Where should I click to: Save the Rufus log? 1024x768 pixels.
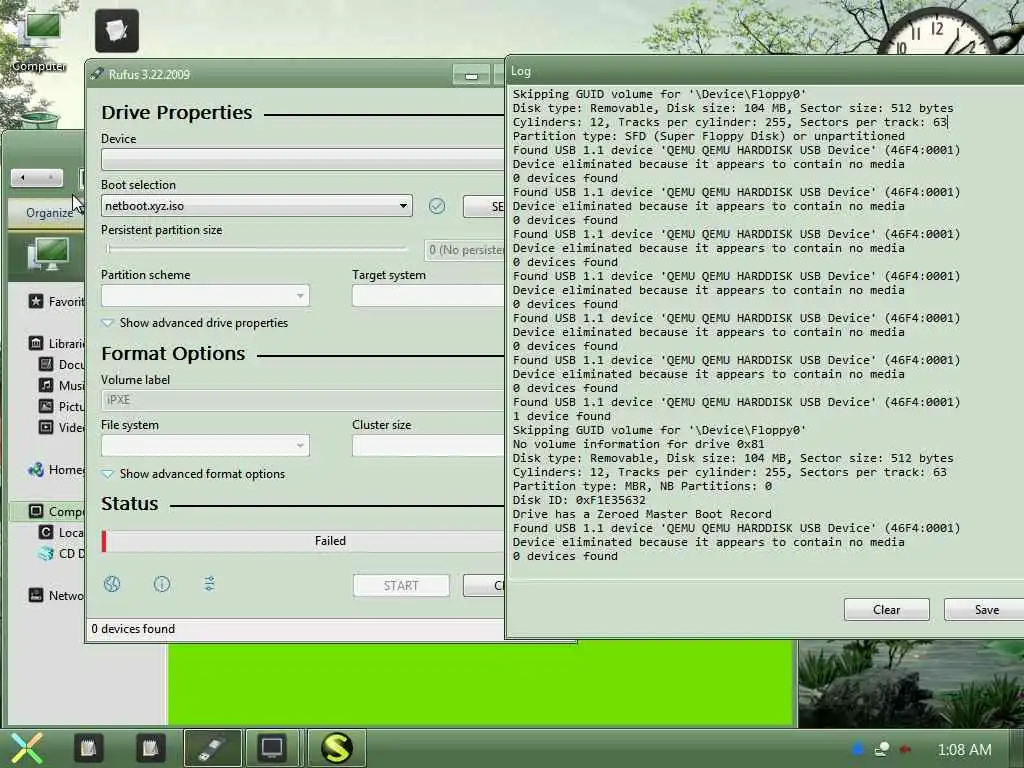[984, 609]
